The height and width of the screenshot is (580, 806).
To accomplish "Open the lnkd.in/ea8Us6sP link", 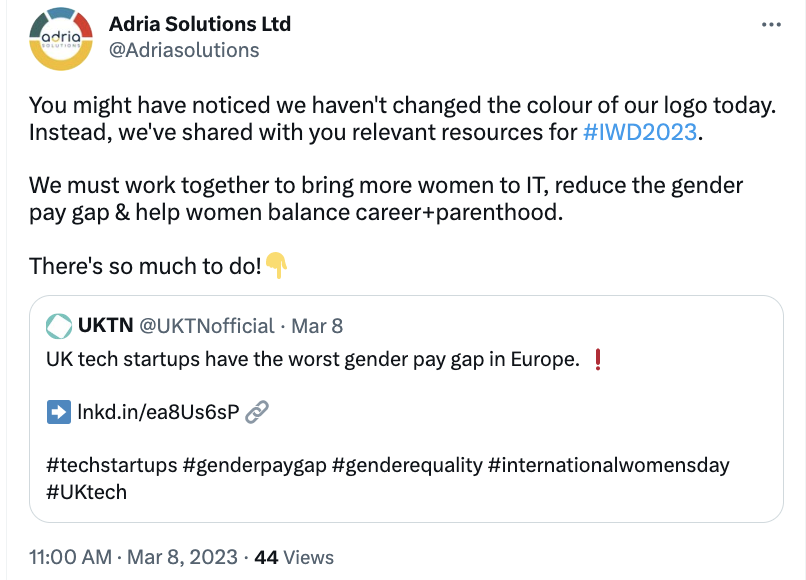I will coord(158,412).
